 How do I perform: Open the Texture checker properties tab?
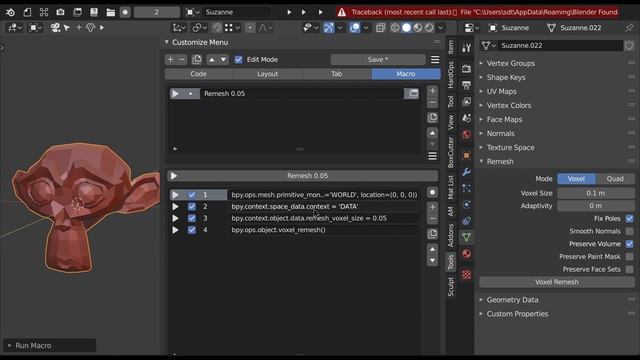click(x=466, y=274)
